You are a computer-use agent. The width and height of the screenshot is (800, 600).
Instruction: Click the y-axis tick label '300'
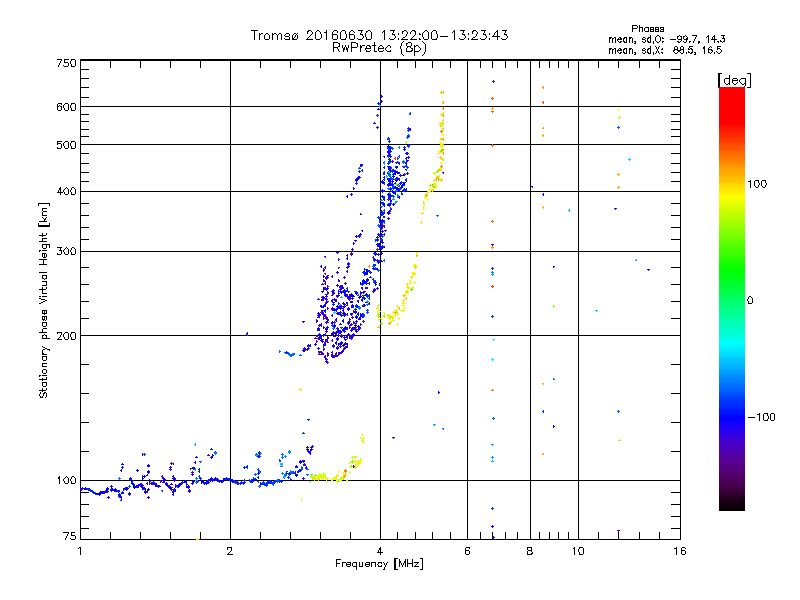tap(66, 251)
